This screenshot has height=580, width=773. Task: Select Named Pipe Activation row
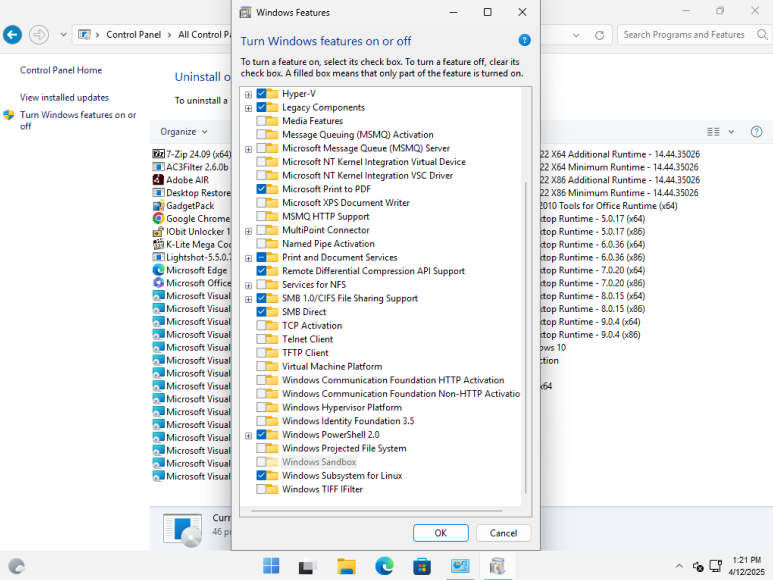tap(328, 243)
